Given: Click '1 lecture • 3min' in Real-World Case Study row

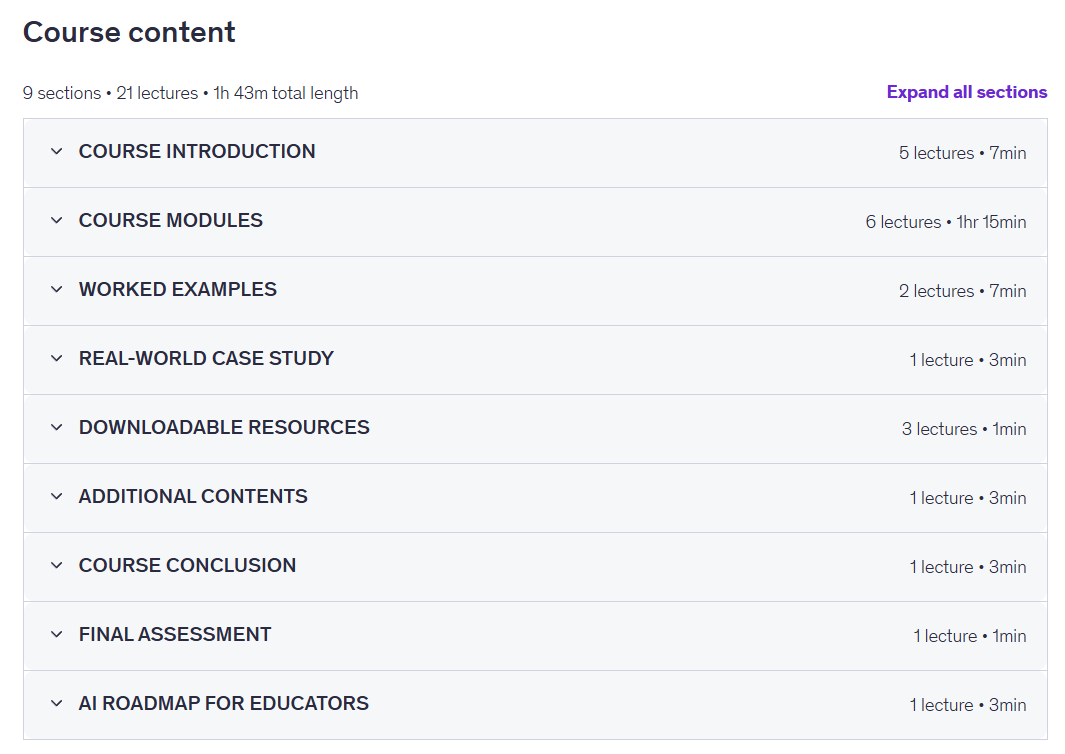Looking at the screenshot, I should point(968,360).
